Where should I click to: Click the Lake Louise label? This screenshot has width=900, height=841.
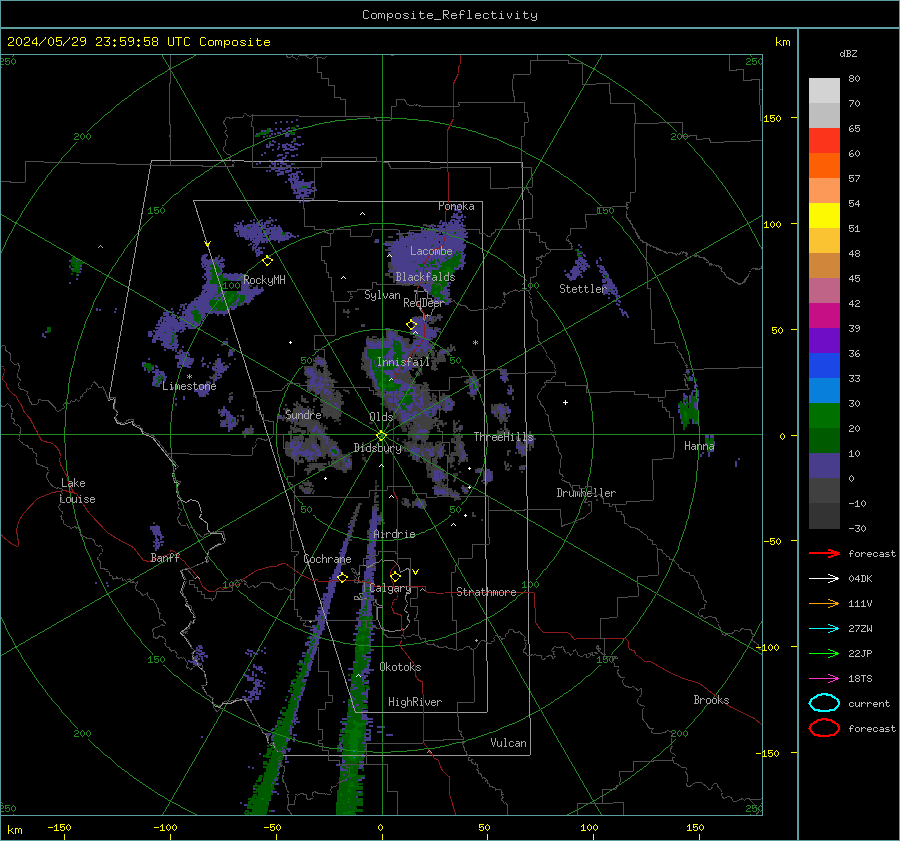pyautogui.click(x=77, y=491)
